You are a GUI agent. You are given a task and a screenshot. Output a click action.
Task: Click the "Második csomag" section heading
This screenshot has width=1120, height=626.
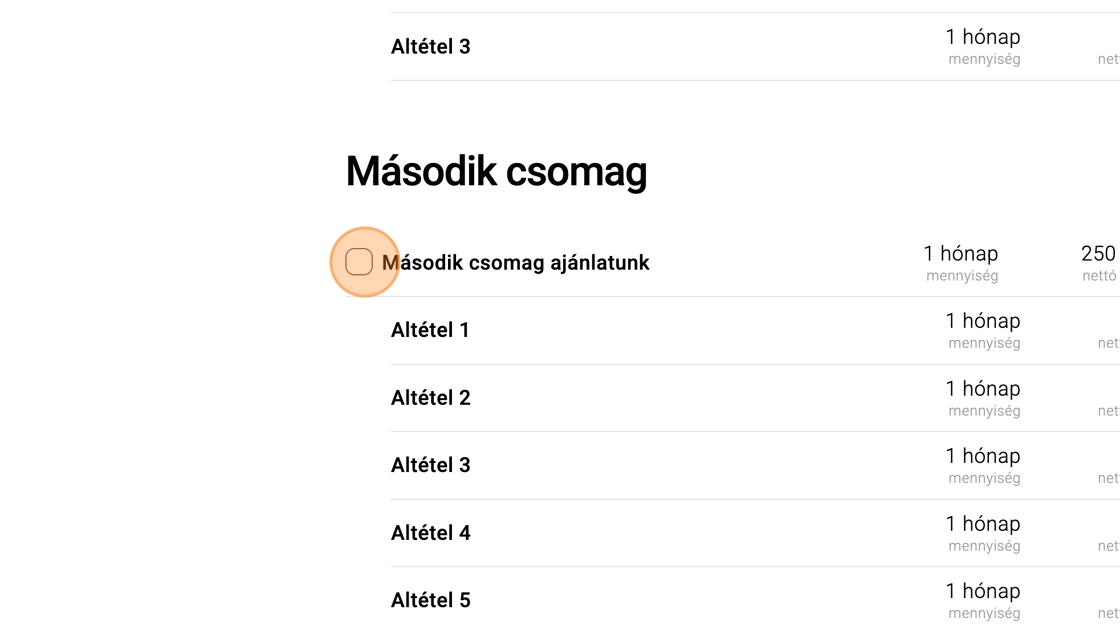click(x=496, y=172)
